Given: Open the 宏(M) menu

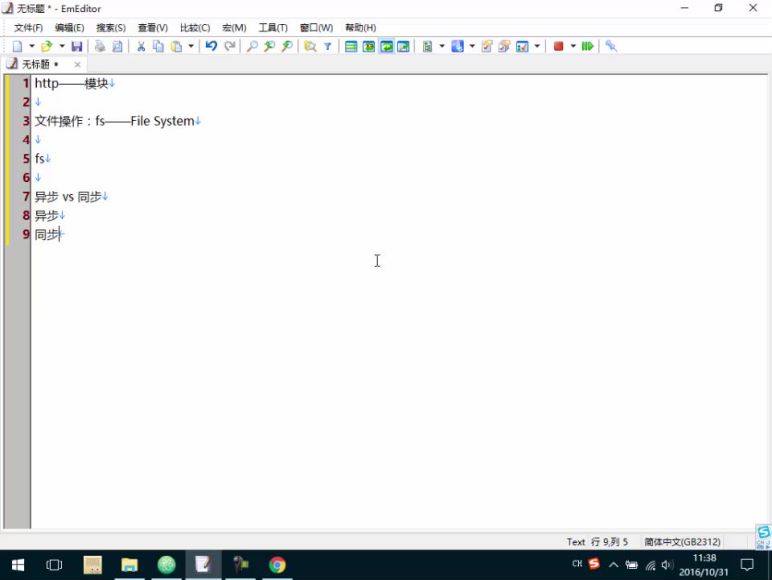Looking at the screenshot, I should (x=234, y=28).
